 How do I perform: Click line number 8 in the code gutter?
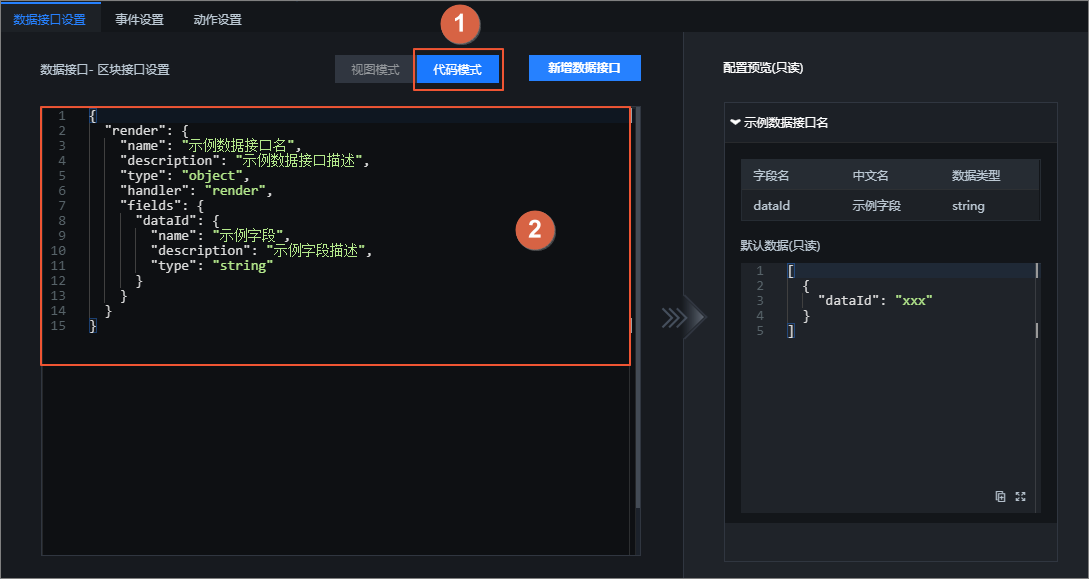click(62, 221)
